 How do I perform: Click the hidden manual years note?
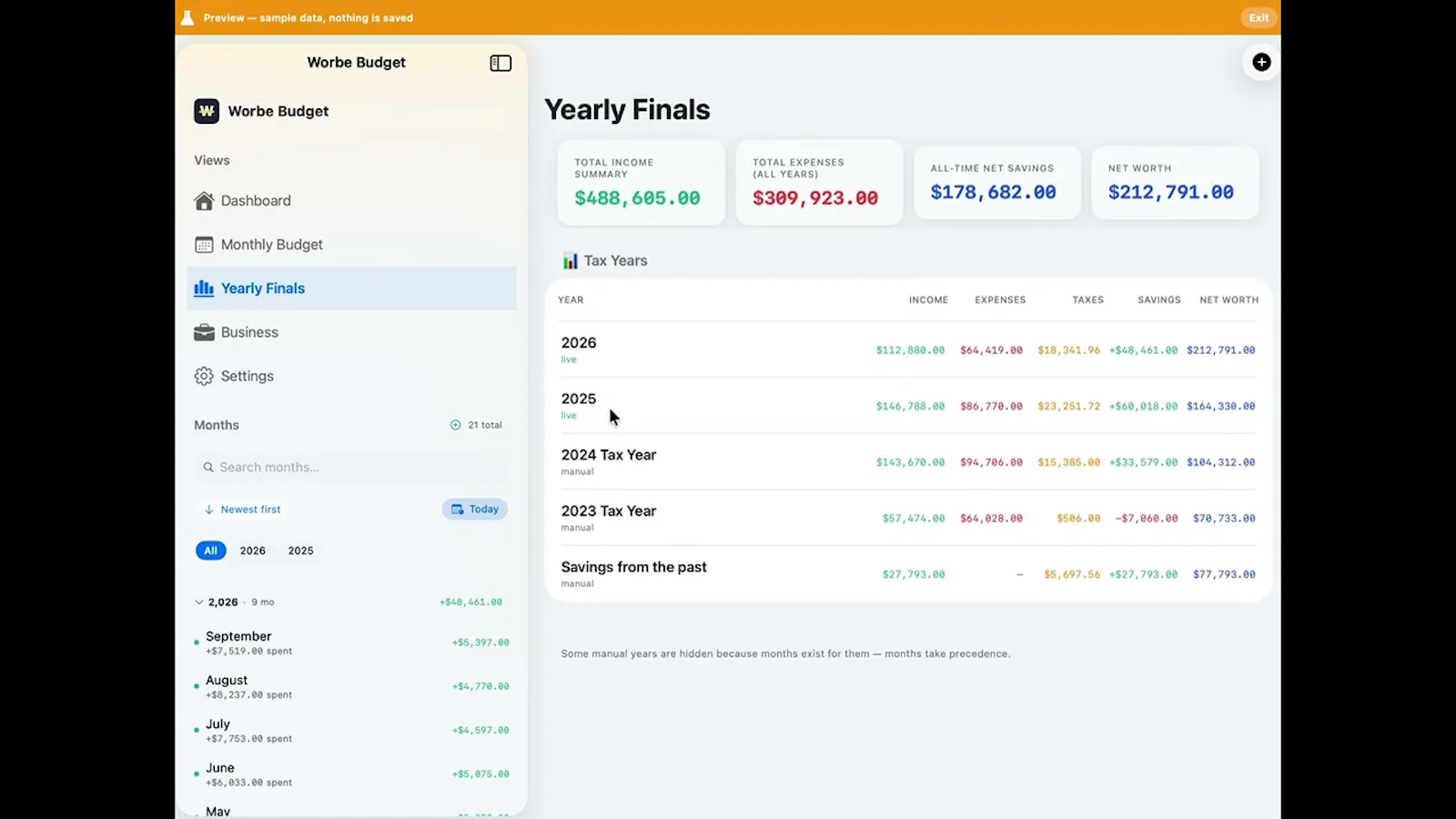785,653
